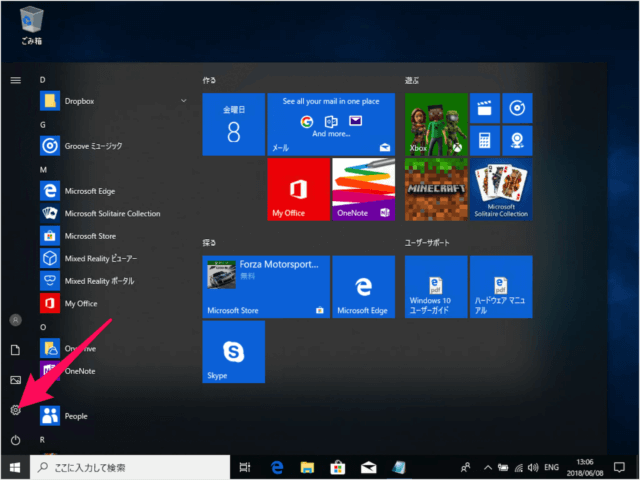
Task: Open the calendar tile showing 金曜日 8
Action: click(x=233, y=124)
